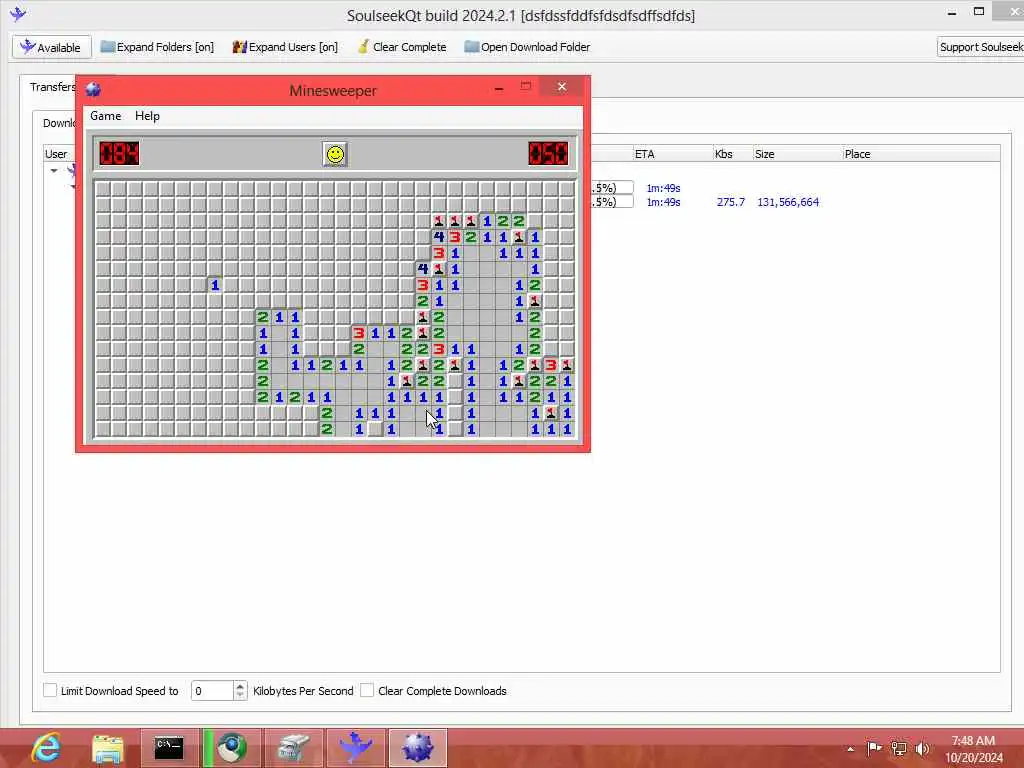Click the isolated blue 1 cell on the left

(215, 285)
